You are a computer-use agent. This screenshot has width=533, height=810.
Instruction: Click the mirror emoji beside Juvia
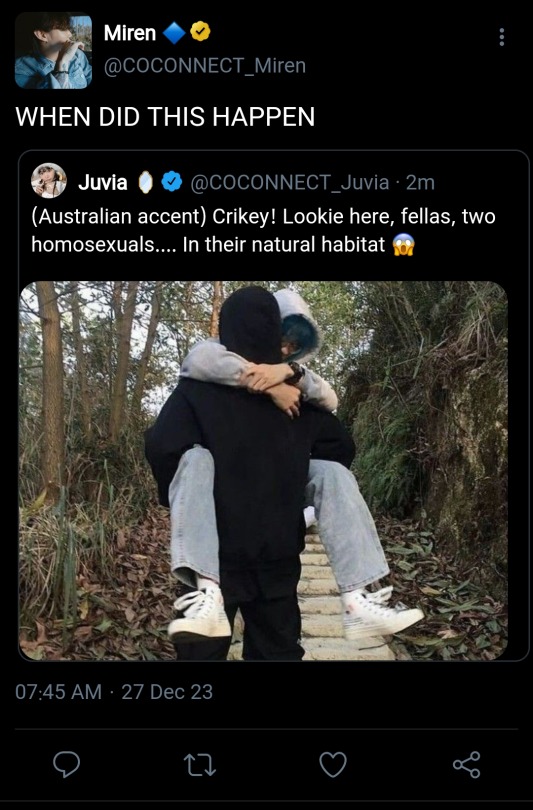click(x=146, y=182)
